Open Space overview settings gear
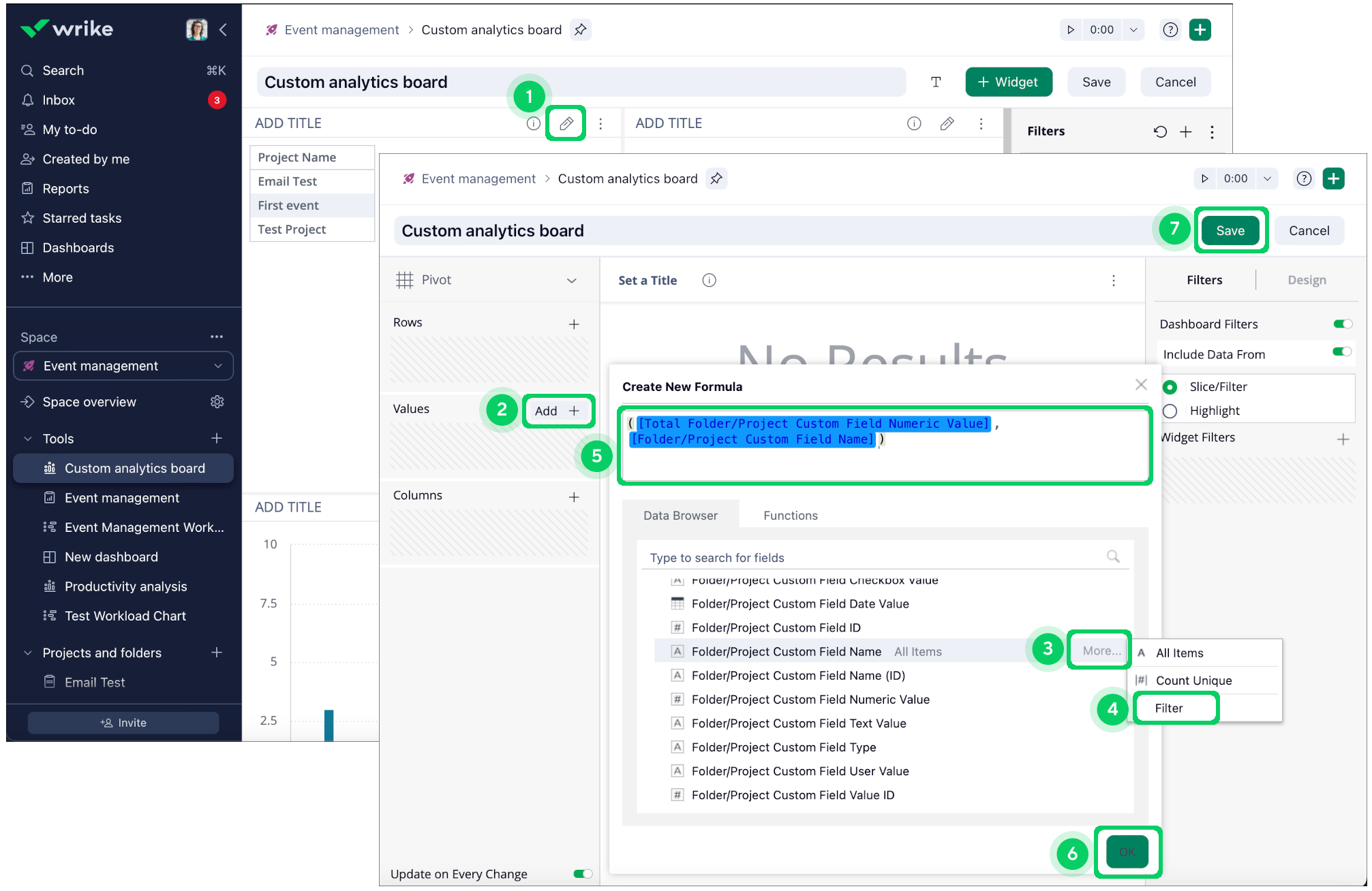This screenshot has width=1372, height=891. pyautogui.click(x=217, y=402)
